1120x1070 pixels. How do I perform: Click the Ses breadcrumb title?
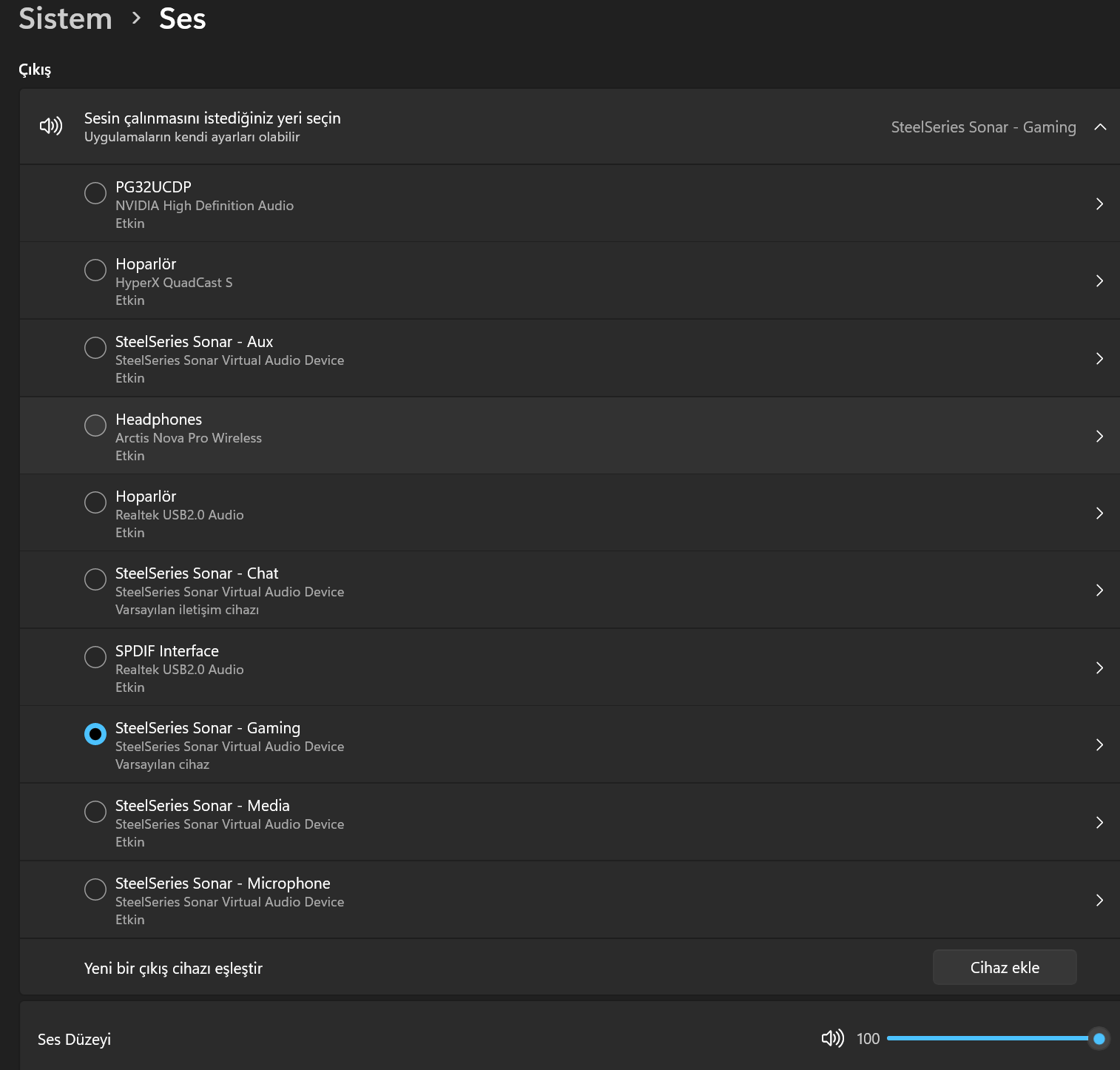point(183,18)
